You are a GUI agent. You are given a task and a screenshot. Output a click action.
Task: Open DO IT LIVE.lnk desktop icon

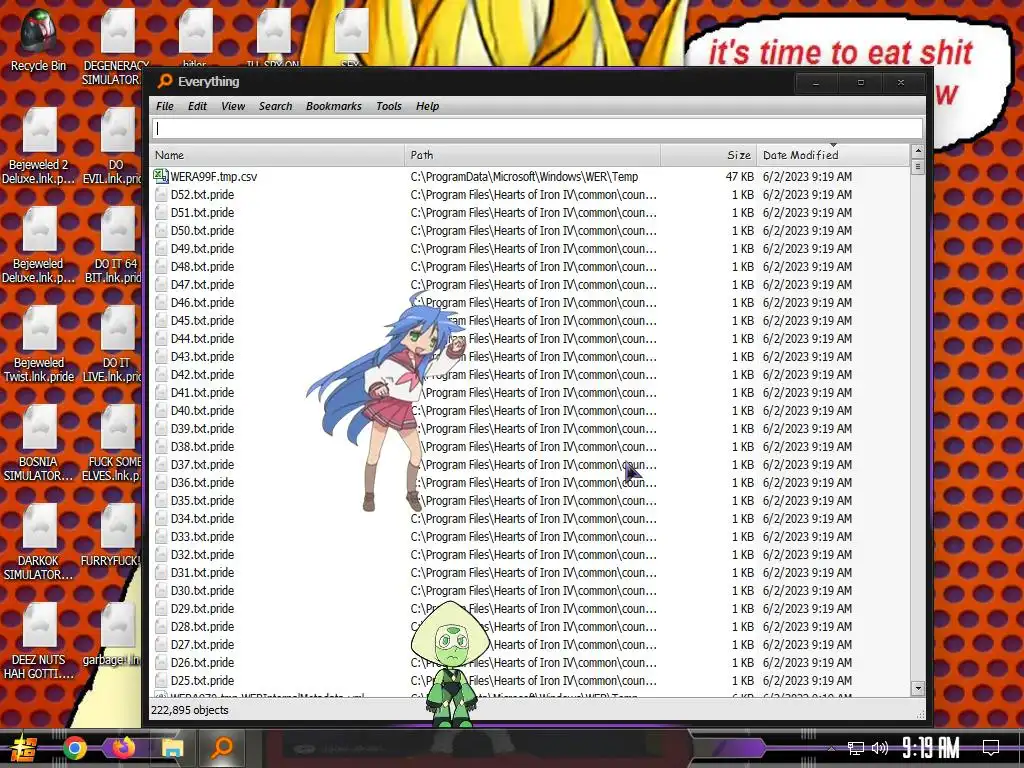click(115, 344)
